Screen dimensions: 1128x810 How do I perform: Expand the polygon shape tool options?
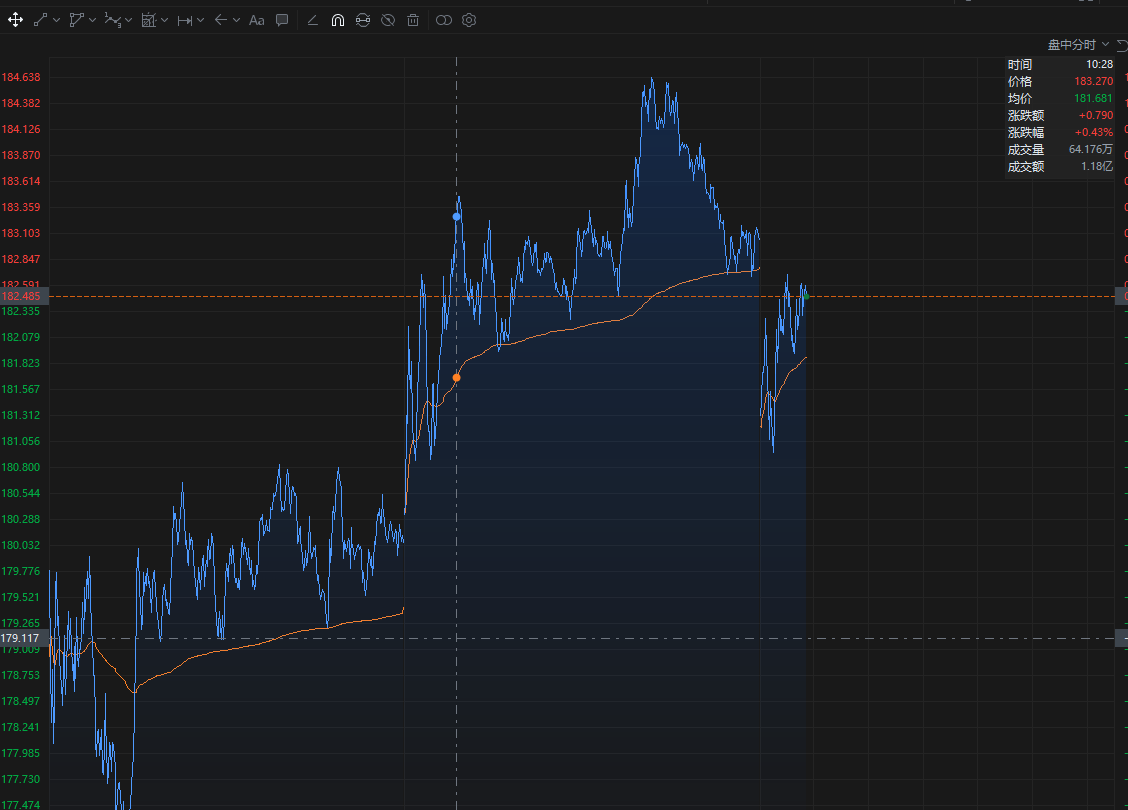pos(92,20)
